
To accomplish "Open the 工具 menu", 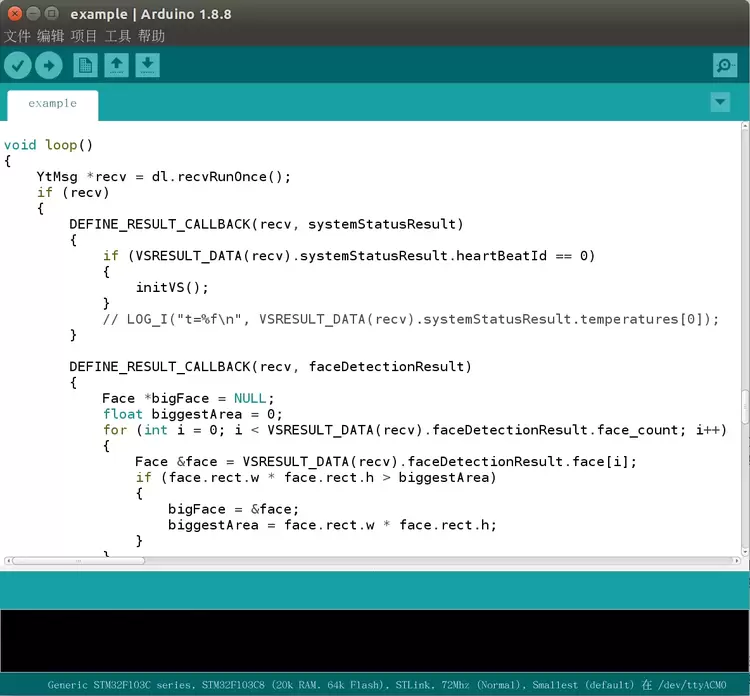I will pyautogui.click(x=118, y=36).
